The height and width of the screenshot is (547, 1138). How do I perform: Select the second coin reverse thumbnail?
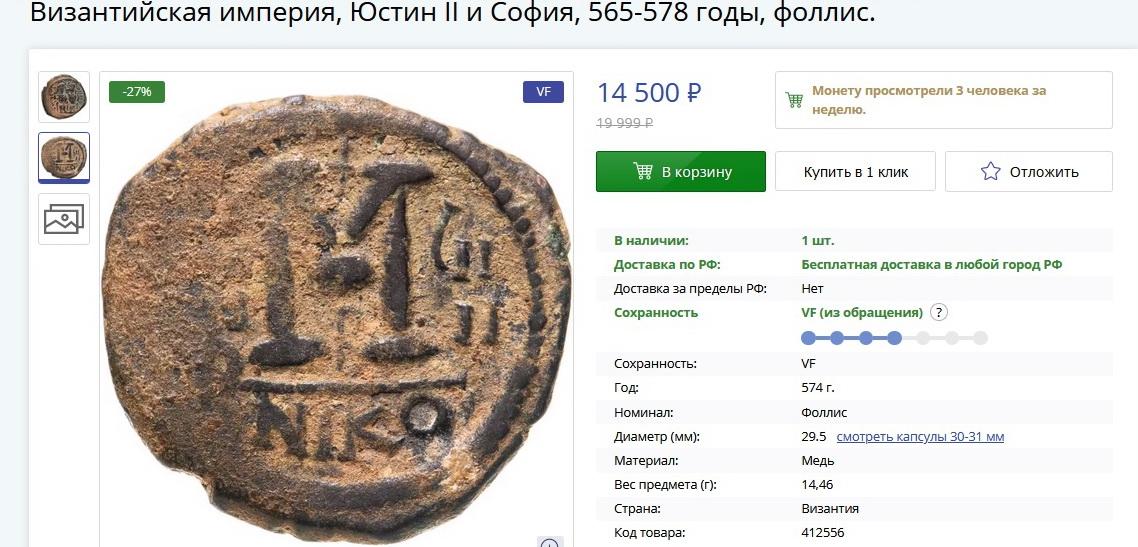click(64, 157)
